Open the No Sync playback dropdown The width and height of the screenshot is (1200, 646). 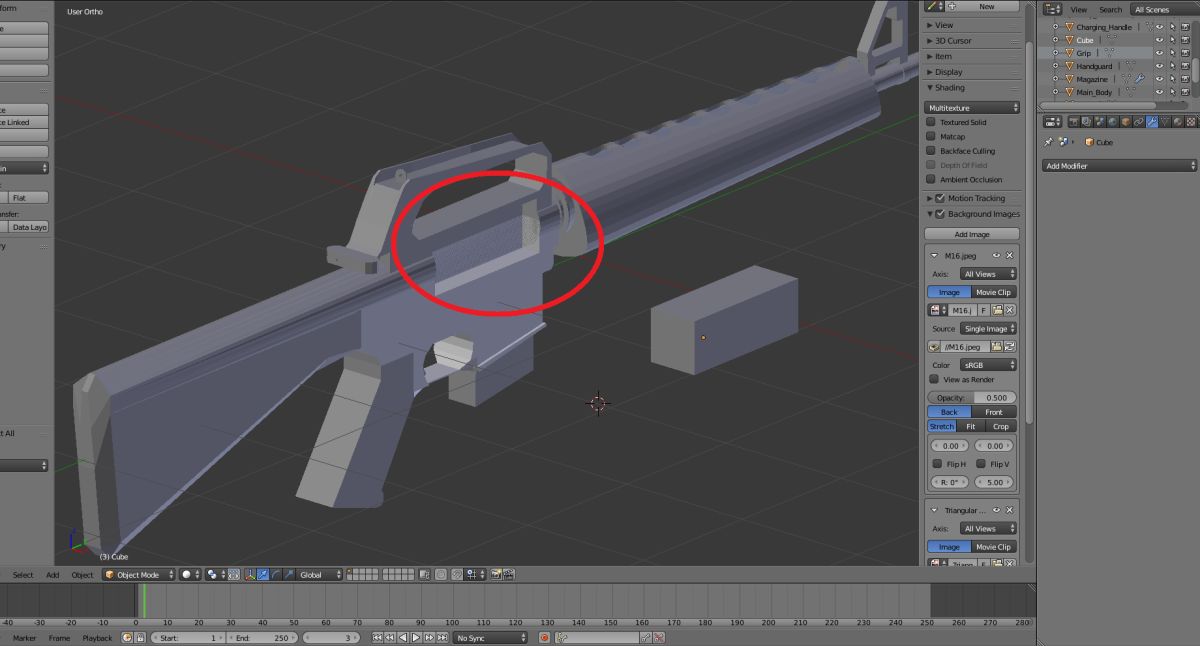click(x=491, y=638)
